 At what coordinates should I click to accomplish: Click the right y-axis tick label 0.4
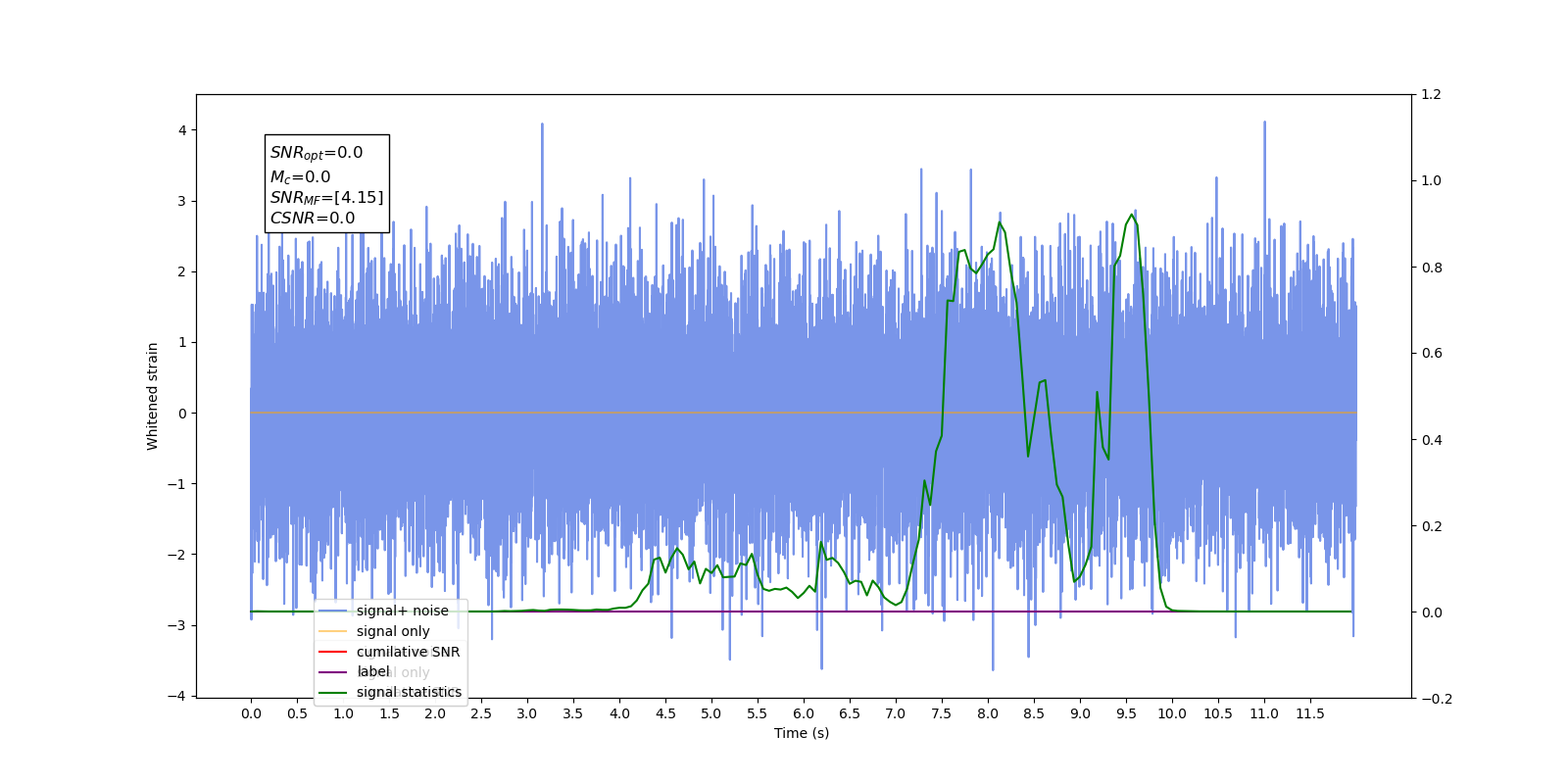click(1432, 440)
